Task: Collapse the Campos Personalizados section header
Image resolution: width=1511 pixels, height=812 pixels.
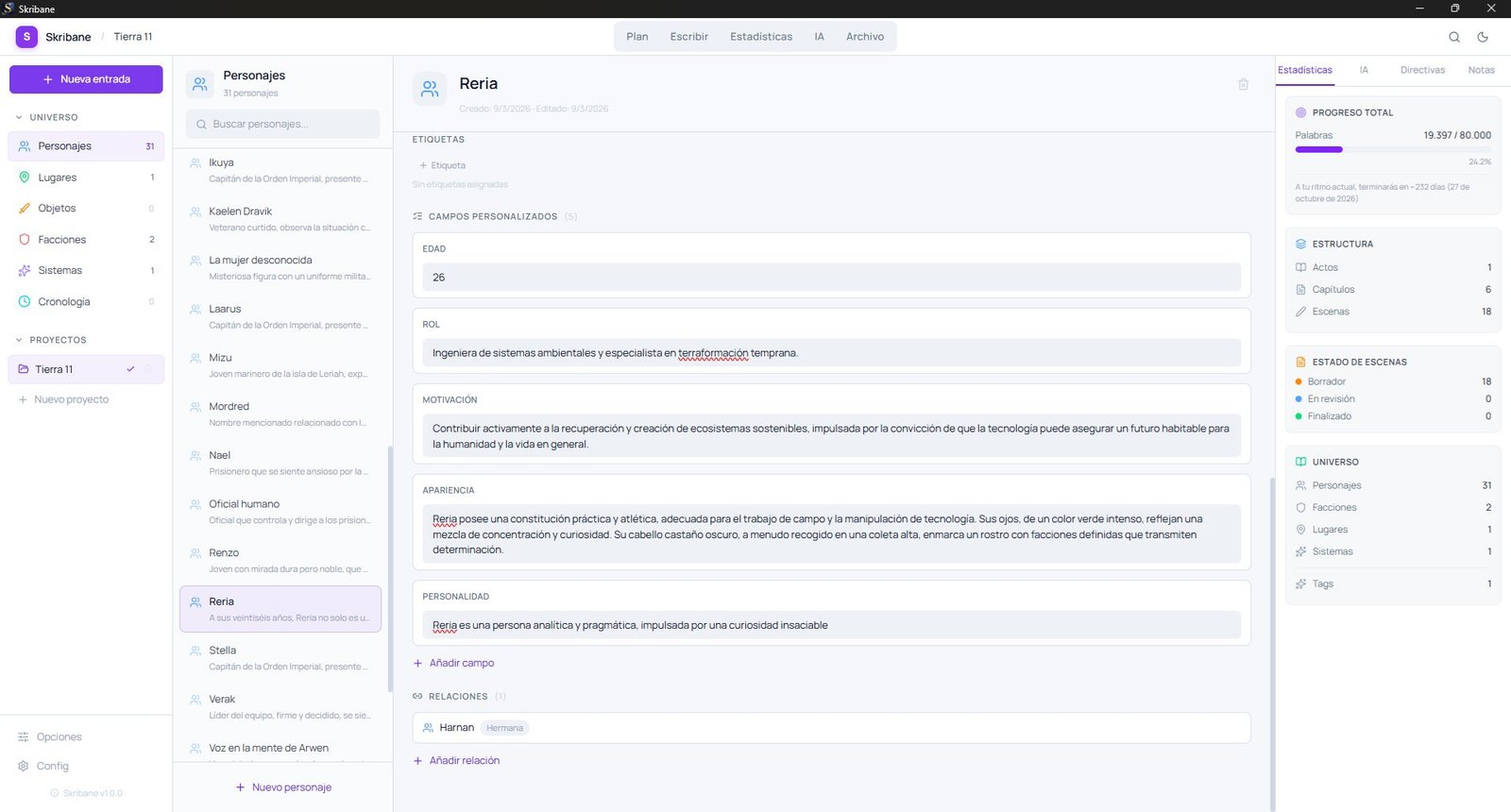Action: pyautogui.click(x=492, y=216)
